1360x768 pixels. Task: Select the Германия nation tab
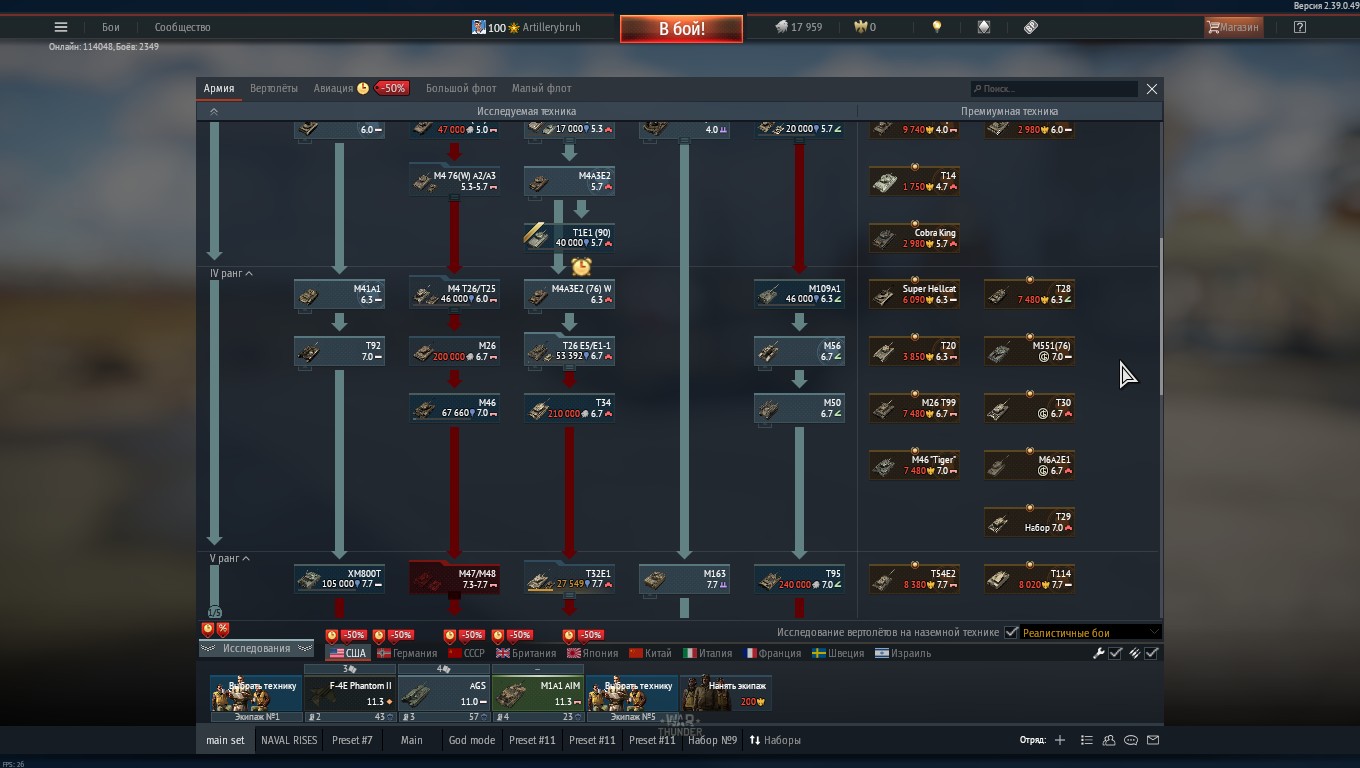pos(407,653)
